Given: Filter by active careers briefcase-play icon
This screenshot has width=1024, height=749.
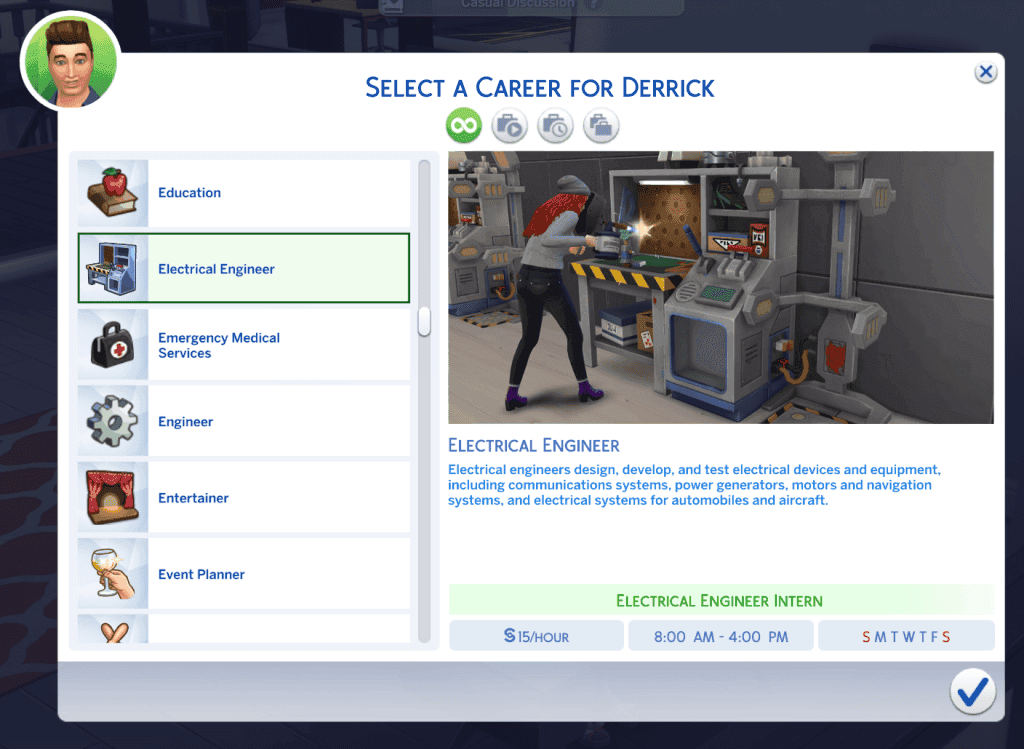Looking at the screenshot, I should click(x=509, y=125).
